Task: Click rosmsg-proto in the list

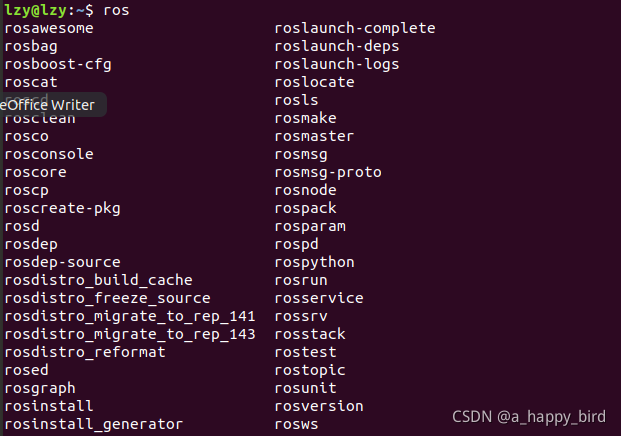Action: [328, 172]
